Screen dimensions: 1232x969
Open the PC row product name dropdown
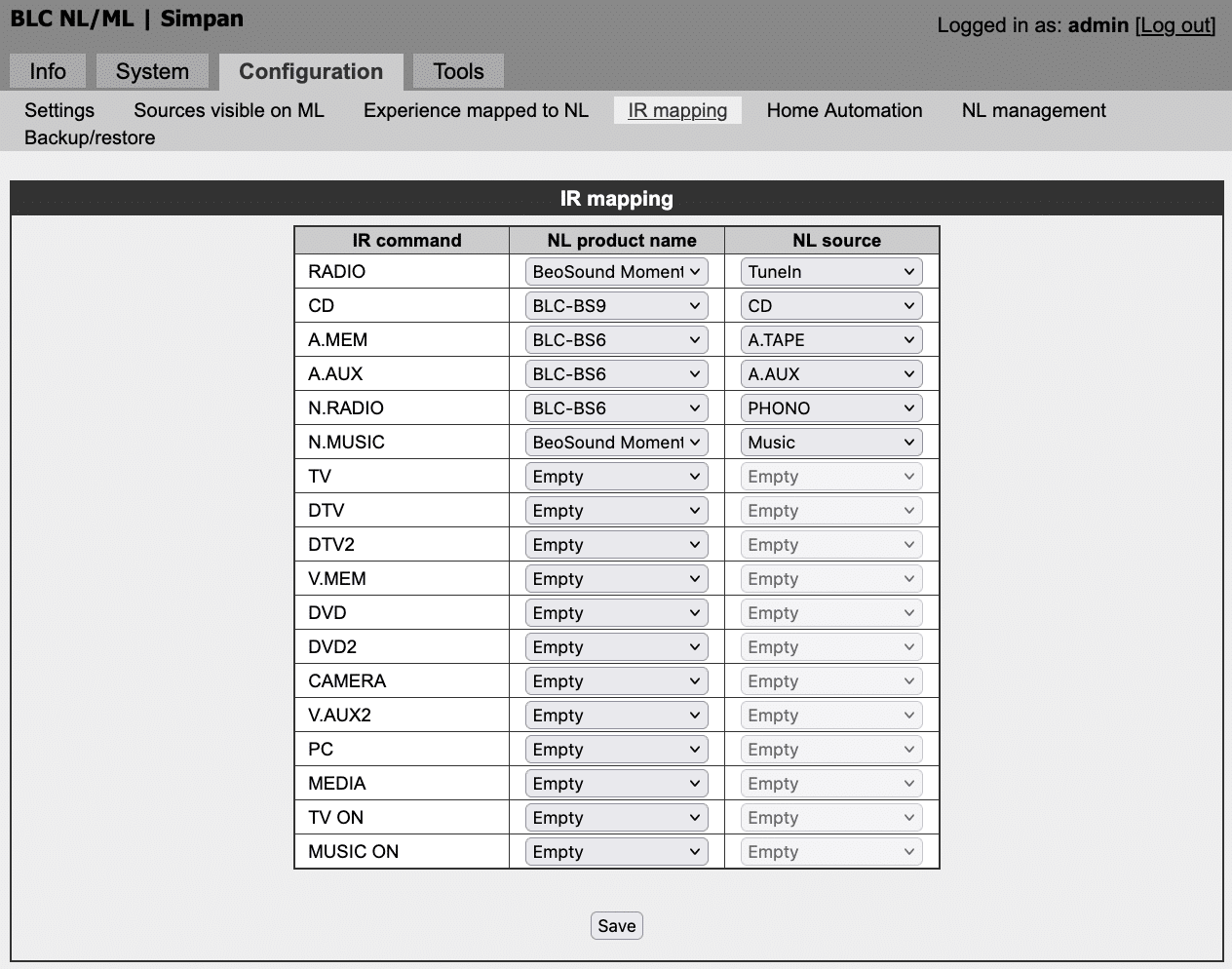[x=616, y=750]
